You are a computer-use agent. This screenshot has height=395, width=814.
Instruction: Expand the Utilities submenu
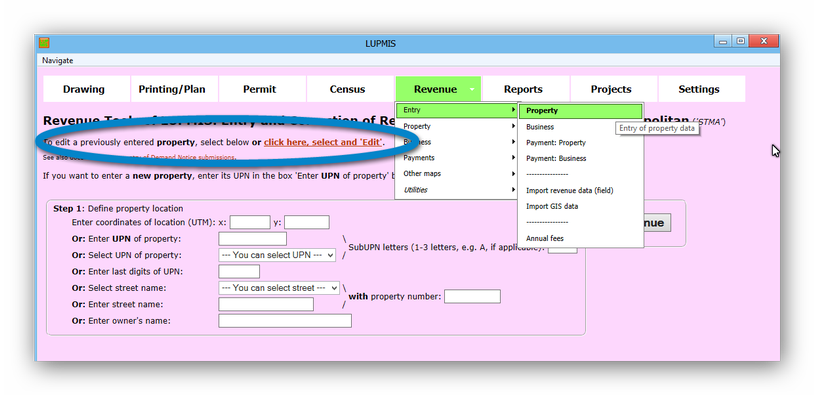pos(457,190)
